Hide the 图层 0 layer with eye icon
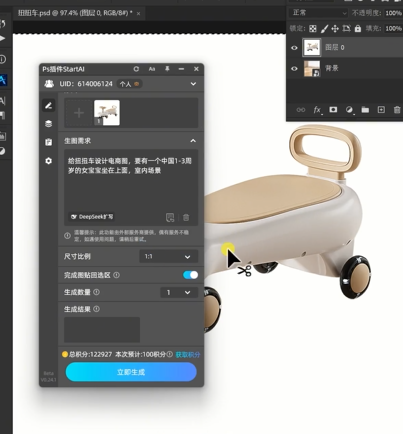Image resolution: width=403 pixels, height=434 pixels. (x=294, y=48)
